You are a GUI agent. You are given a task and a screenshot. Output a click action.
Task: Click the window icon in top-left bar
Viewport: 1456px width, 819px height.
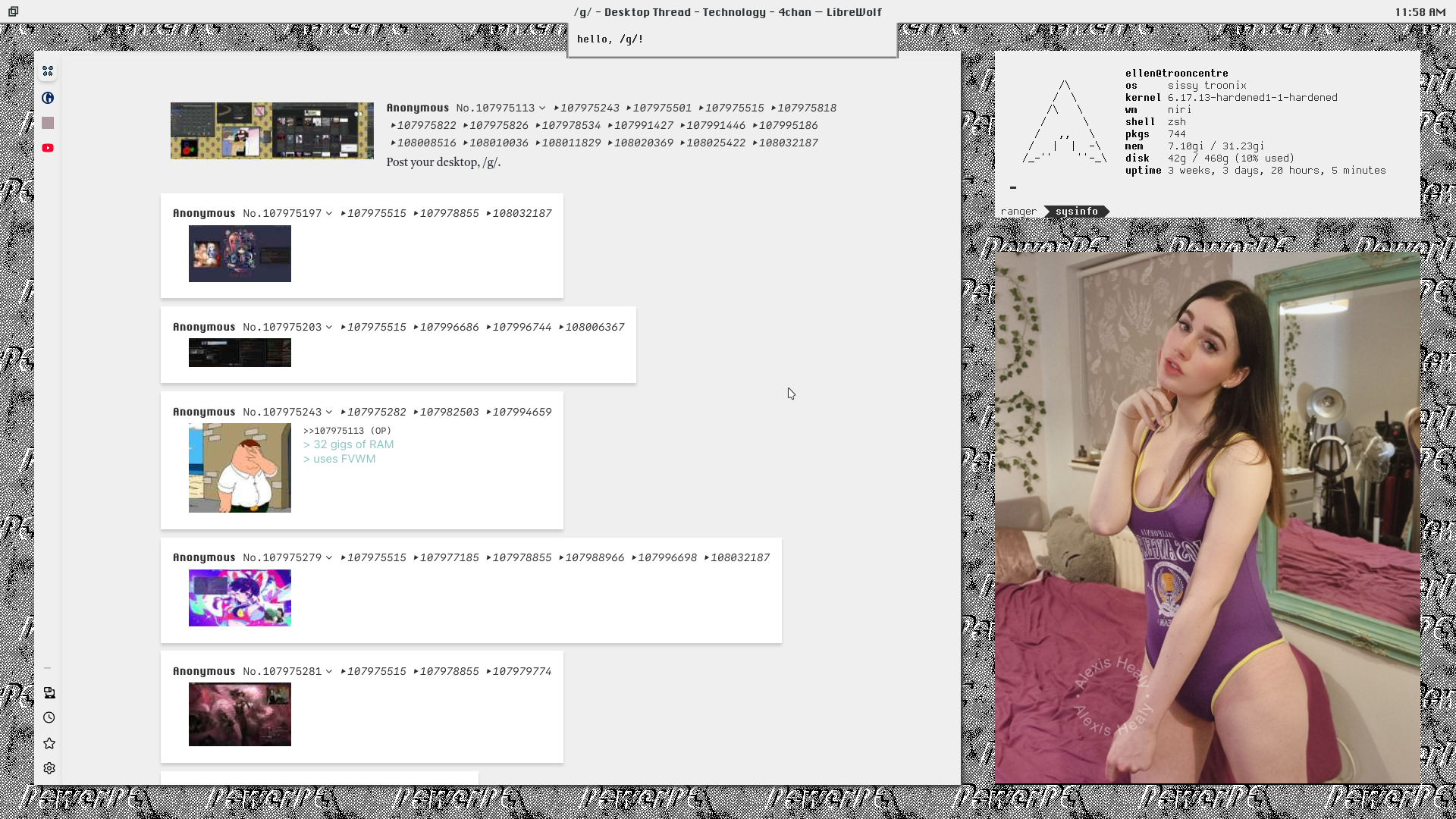(14, 11)
